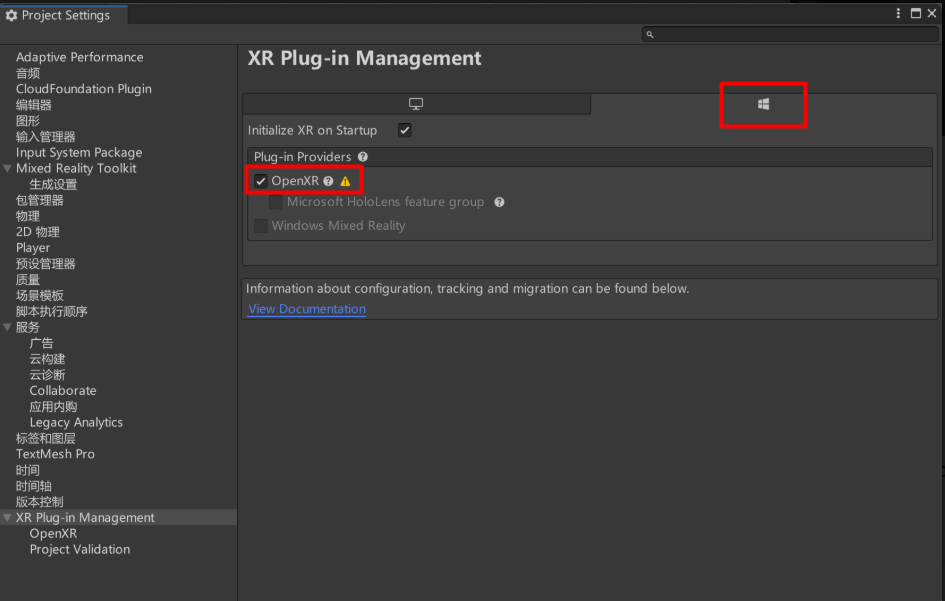Select the Project Settings window tab
945x601 pixels.
[x=64, y=15]
